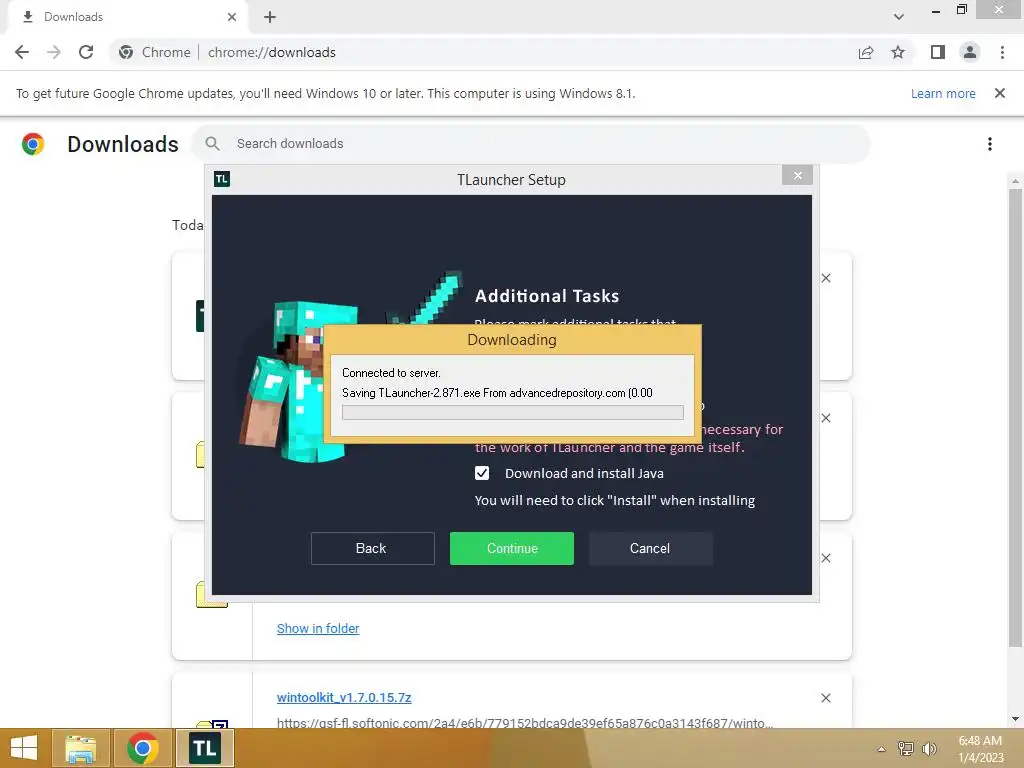Screen dimensions: 1024x768
Task: Close the TLauncher Setup window
Action: (x=797, y=175)
